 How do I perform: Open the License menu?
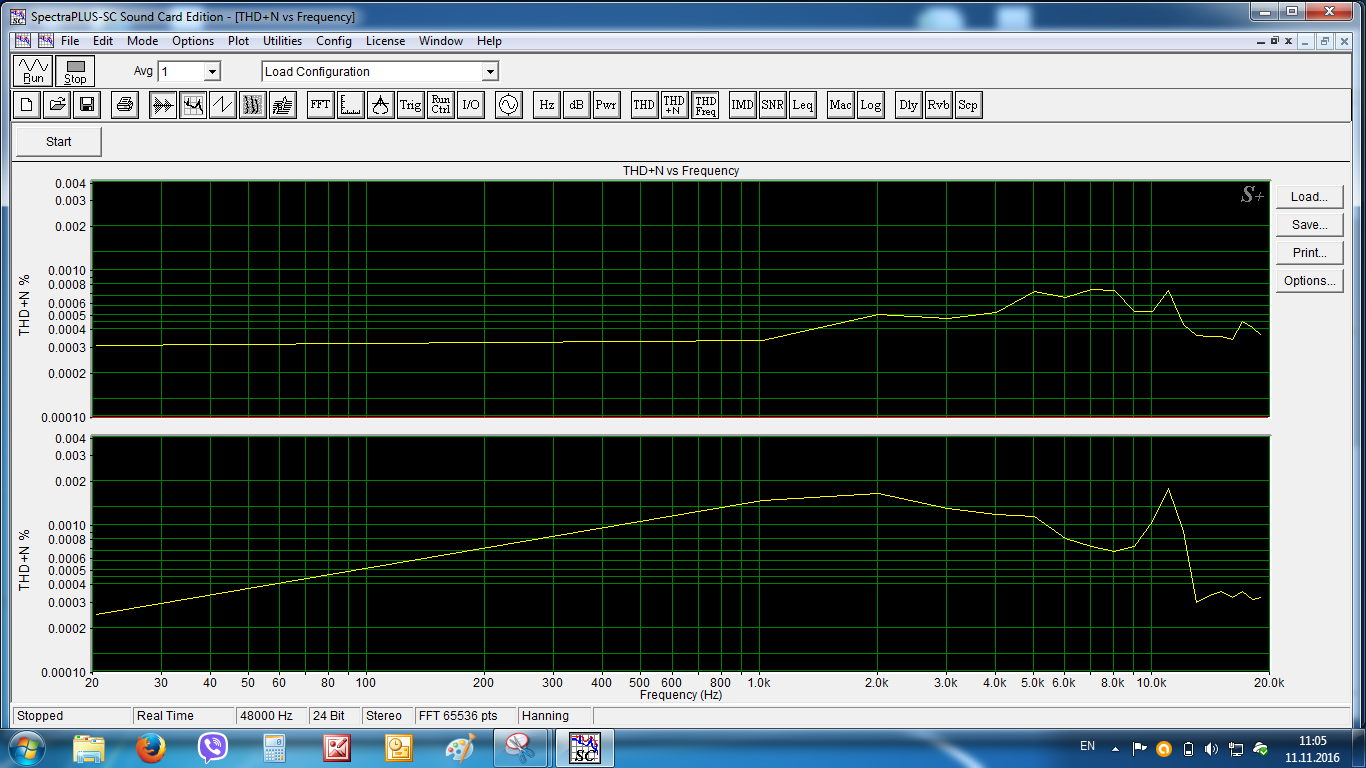[385, 41]
